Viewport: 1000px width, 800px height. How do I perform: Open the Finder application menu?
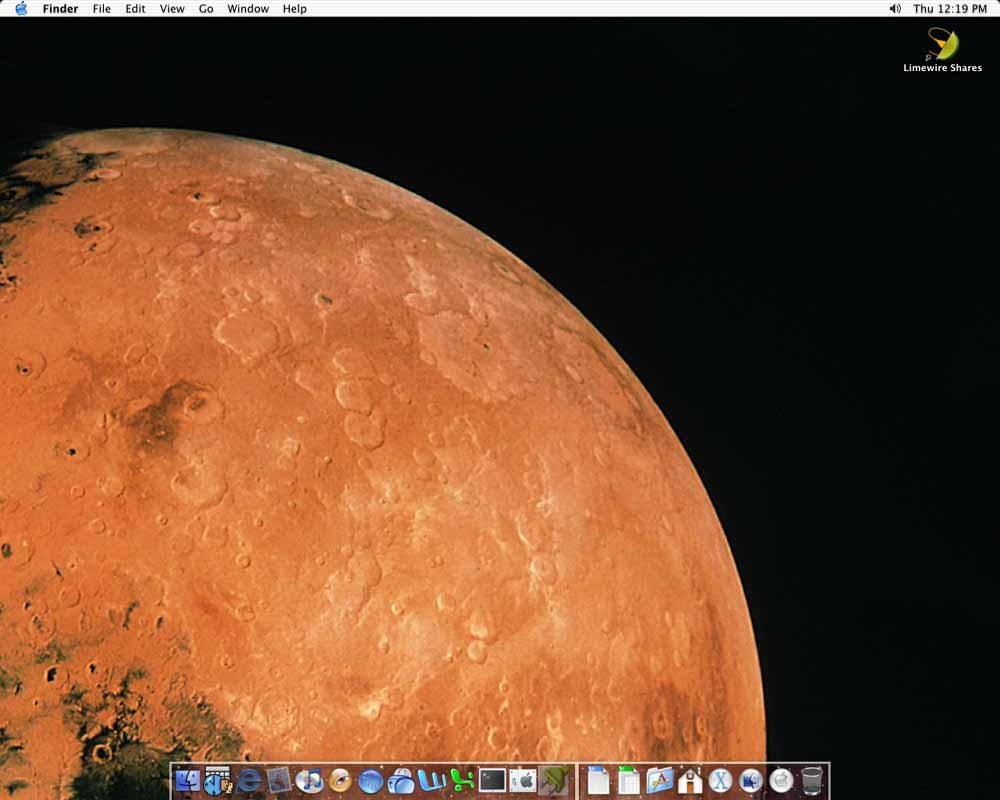click(x=61, y=9)
